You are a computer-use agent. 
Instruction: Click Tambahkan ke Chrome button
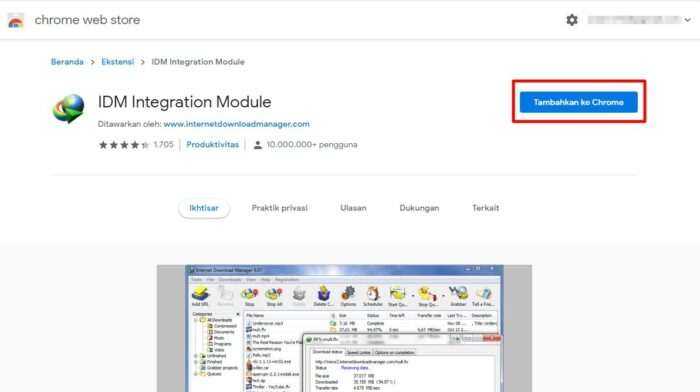[x=579, y=102]
